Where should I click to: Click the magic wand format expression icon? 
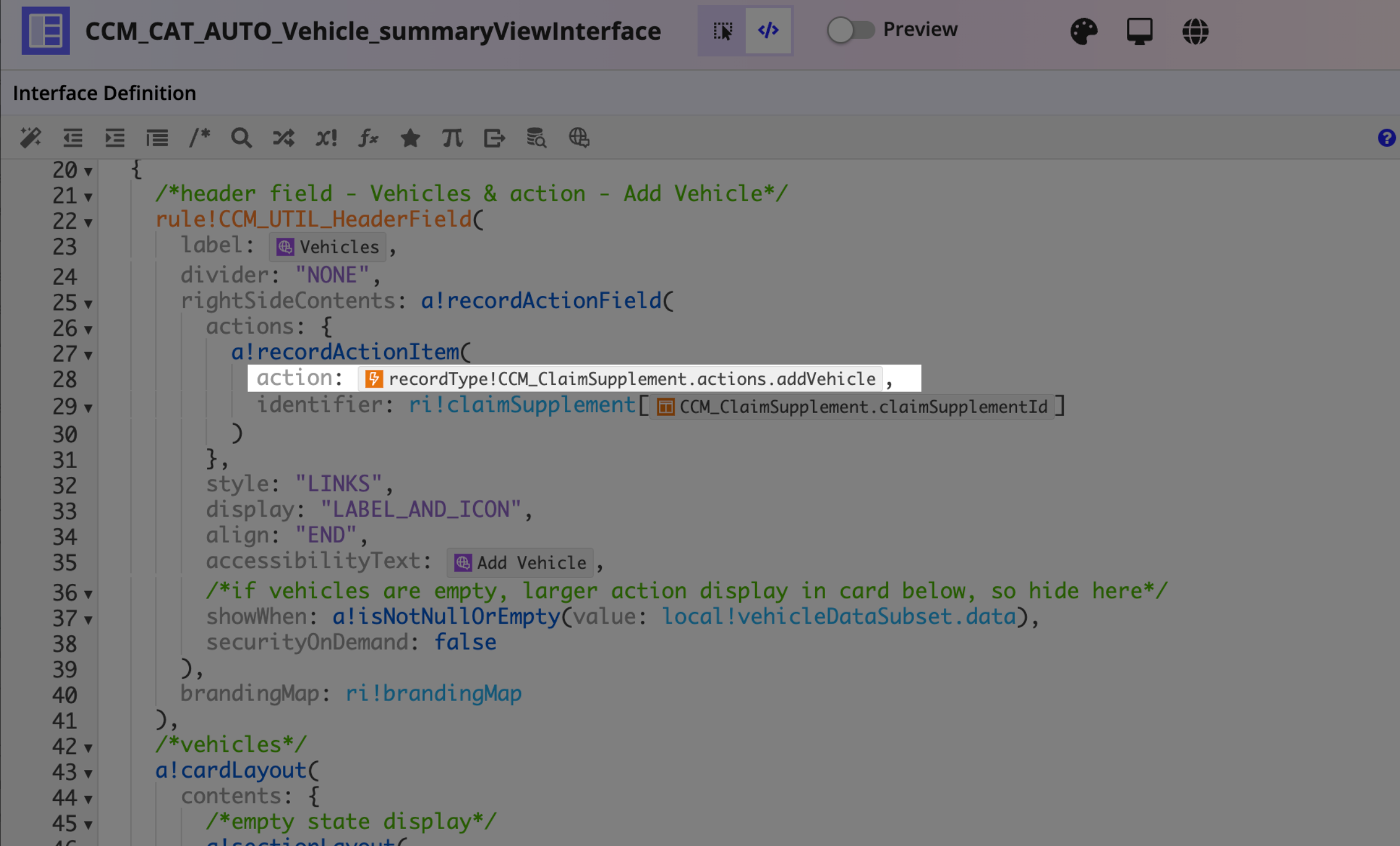coord(30,138)
